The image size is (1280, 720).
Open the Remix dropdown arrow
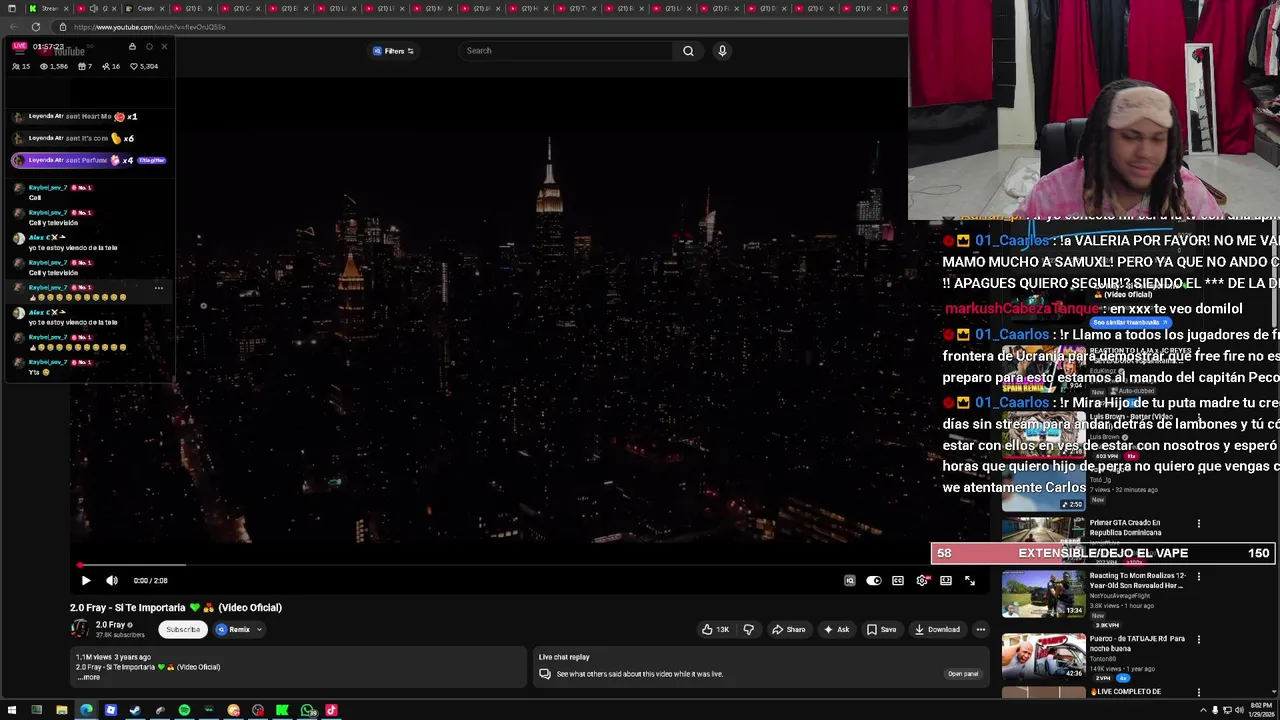click(x=259, y=629)
